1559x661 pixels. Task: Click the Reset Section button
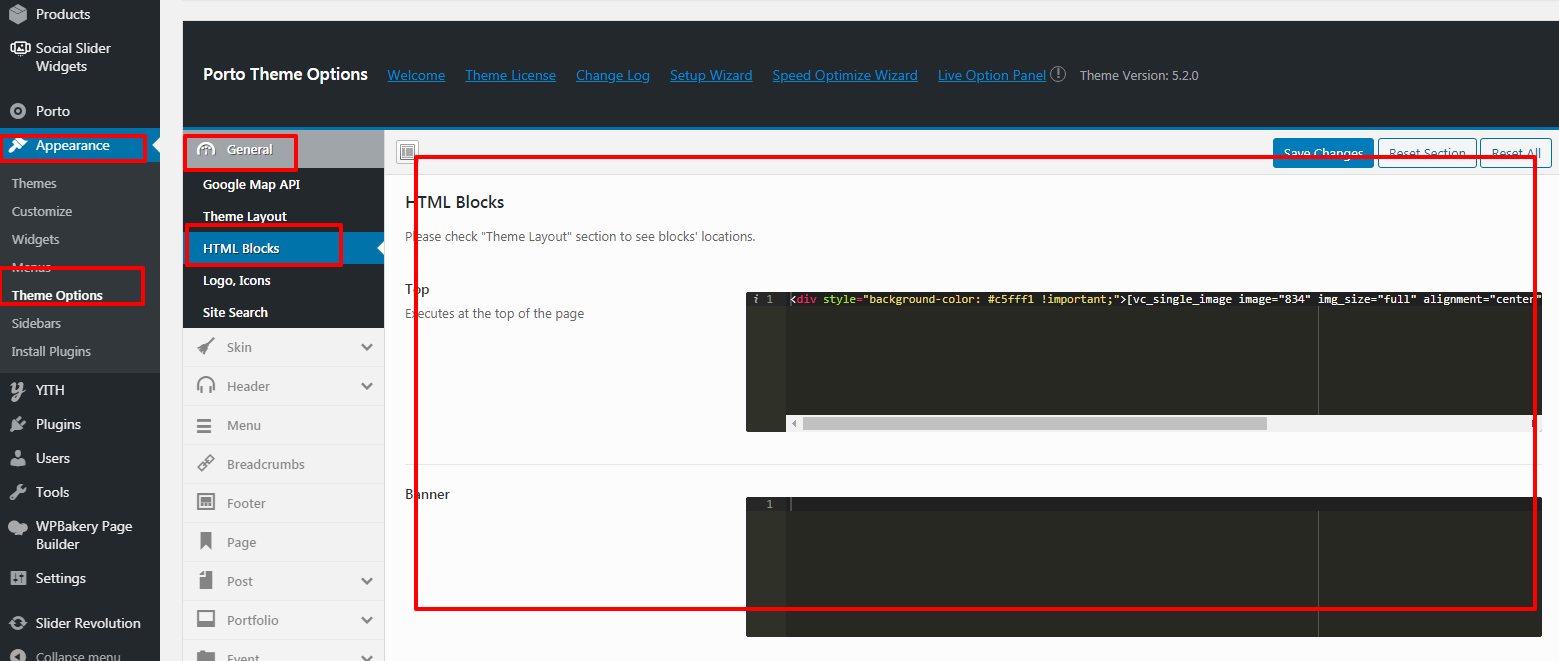1427,153
